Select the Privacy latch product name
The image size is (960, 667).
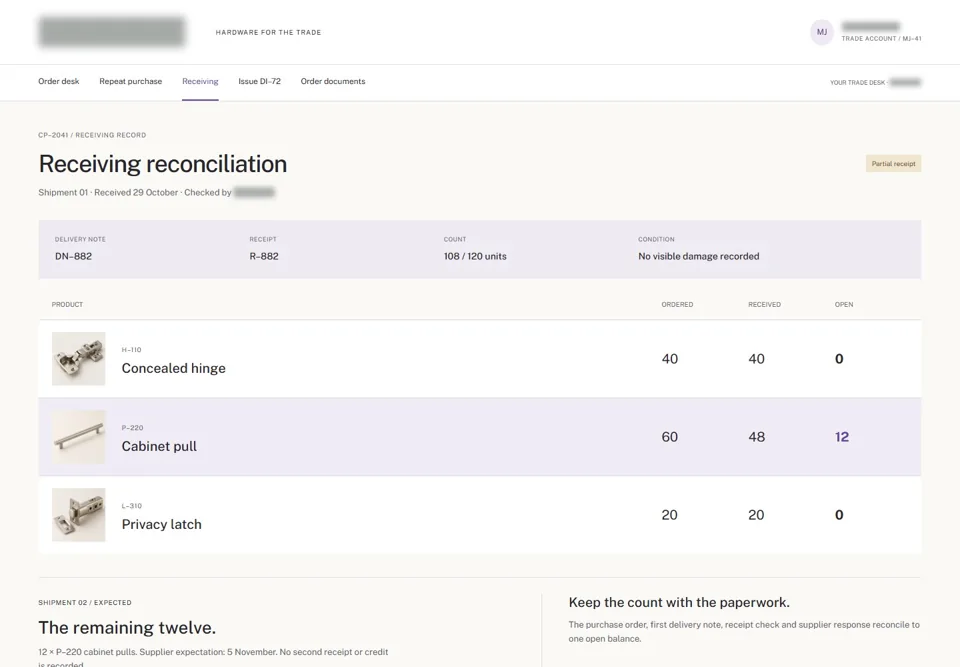162,524
